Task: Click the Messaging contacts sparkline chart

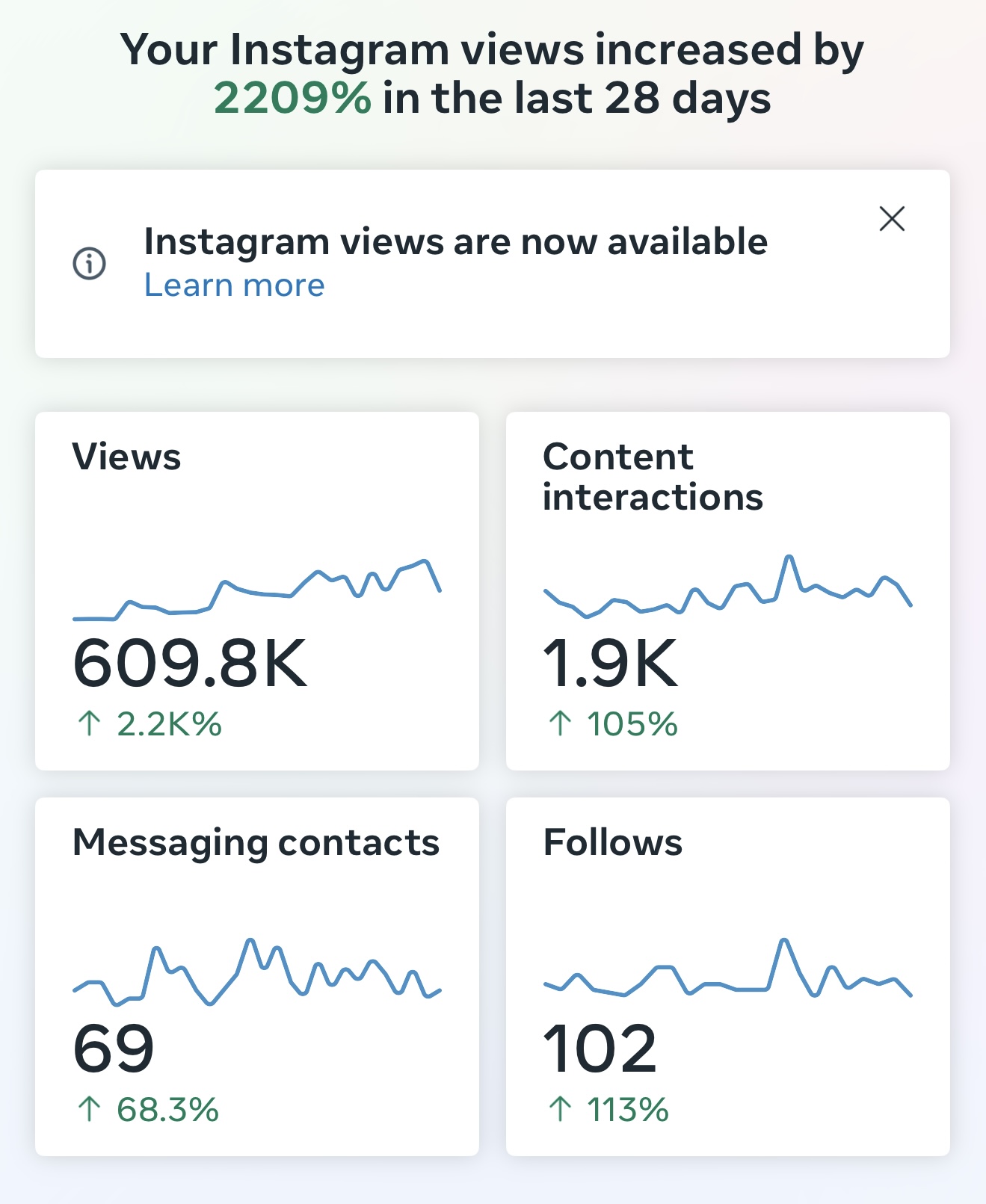Action: coord(257,972)
